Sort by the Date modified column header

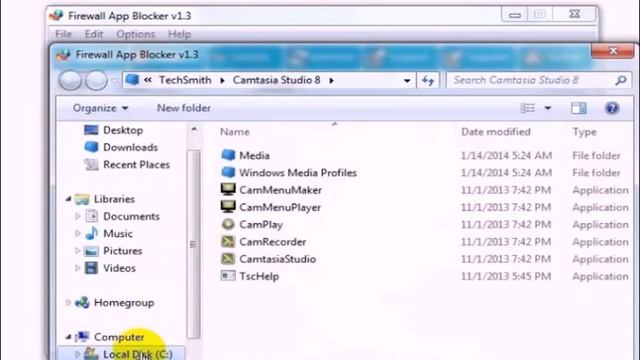[x=496, y=132]
